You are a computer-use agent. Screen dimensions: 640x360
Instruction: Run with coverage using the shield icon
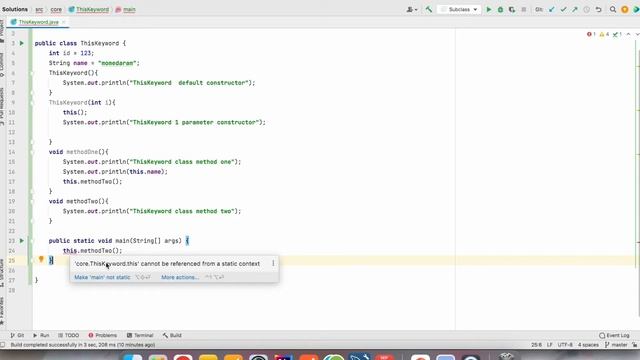(x=512, y=9)
